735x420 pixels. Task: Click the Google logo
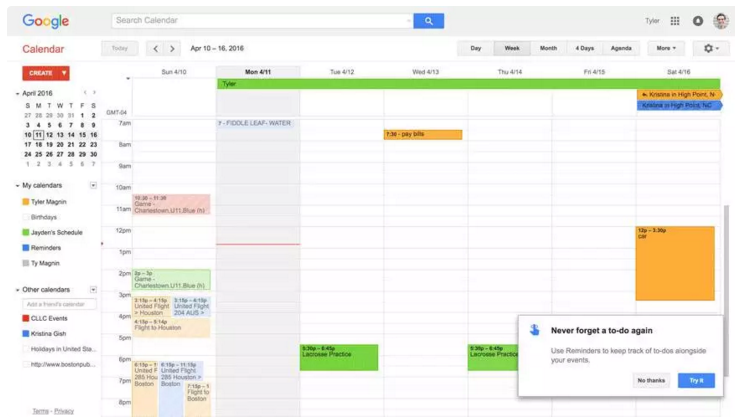pos(45,21)
